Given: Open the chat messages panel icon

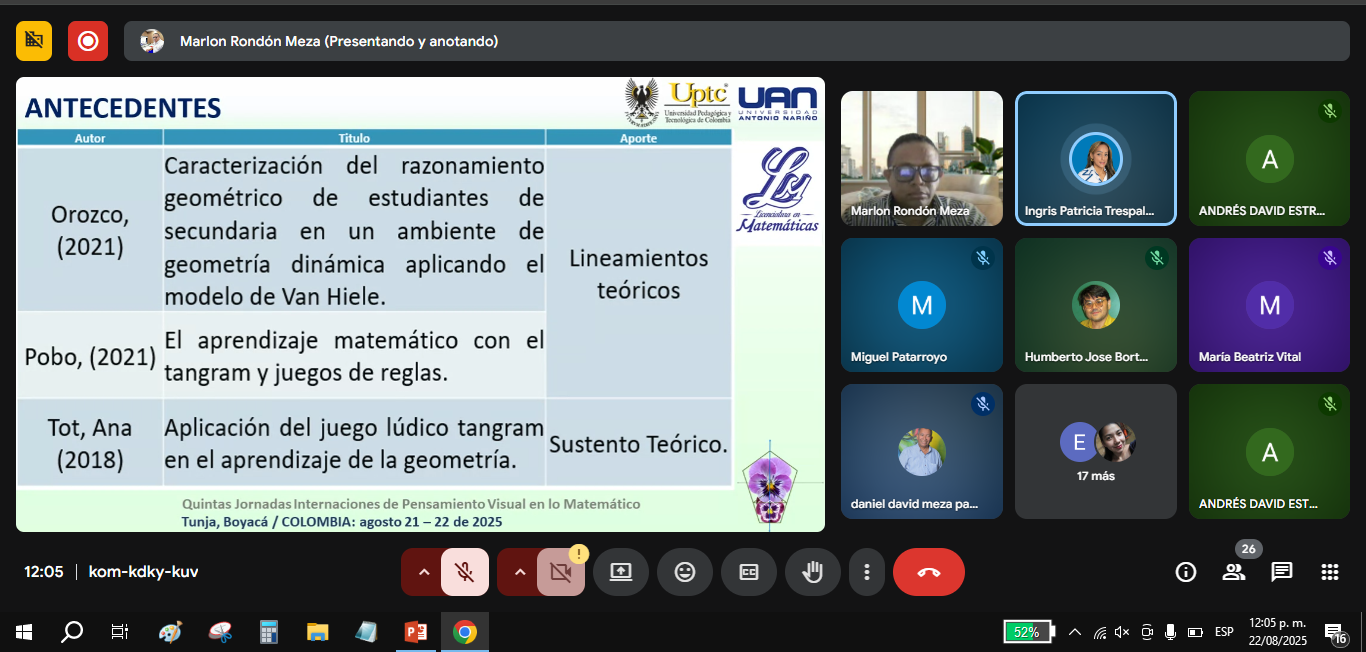Looking at the screenshot, I should [1282, 572].
